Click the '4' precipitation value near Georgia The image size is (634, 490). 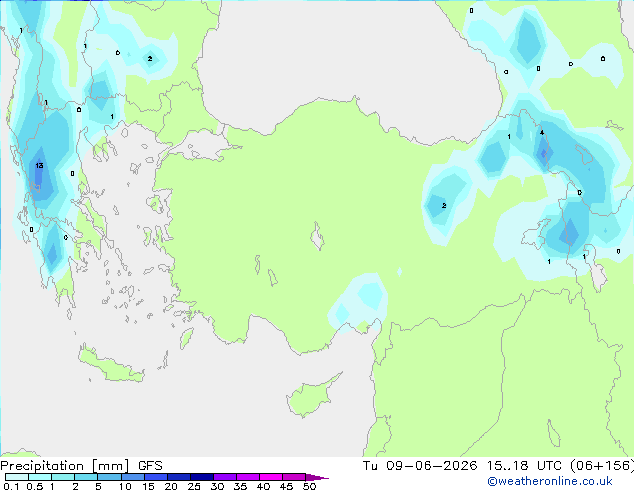(542, 132)
